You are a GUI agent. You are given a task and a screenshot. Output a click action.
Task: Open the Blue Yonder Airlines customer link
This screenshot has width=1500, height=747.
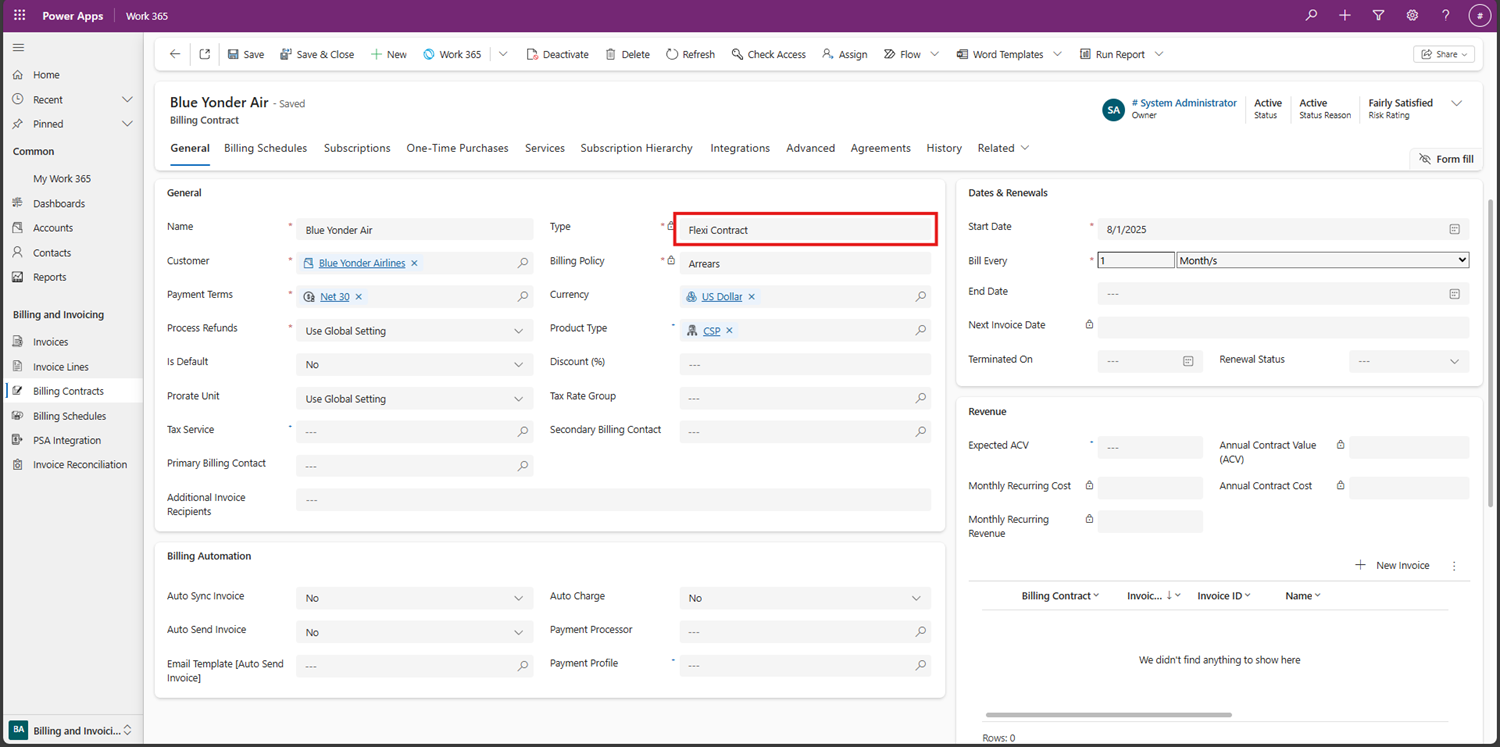point(362,263)
